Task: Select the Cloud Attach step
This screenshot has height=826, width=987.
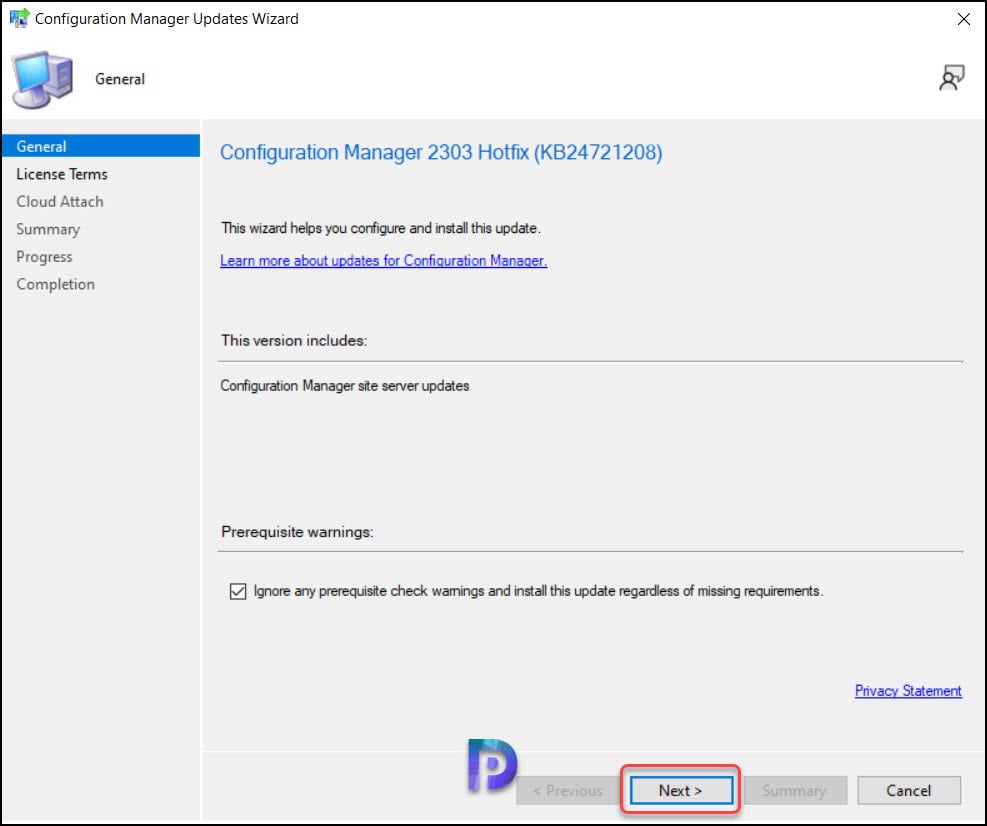Action: (60, 201)
